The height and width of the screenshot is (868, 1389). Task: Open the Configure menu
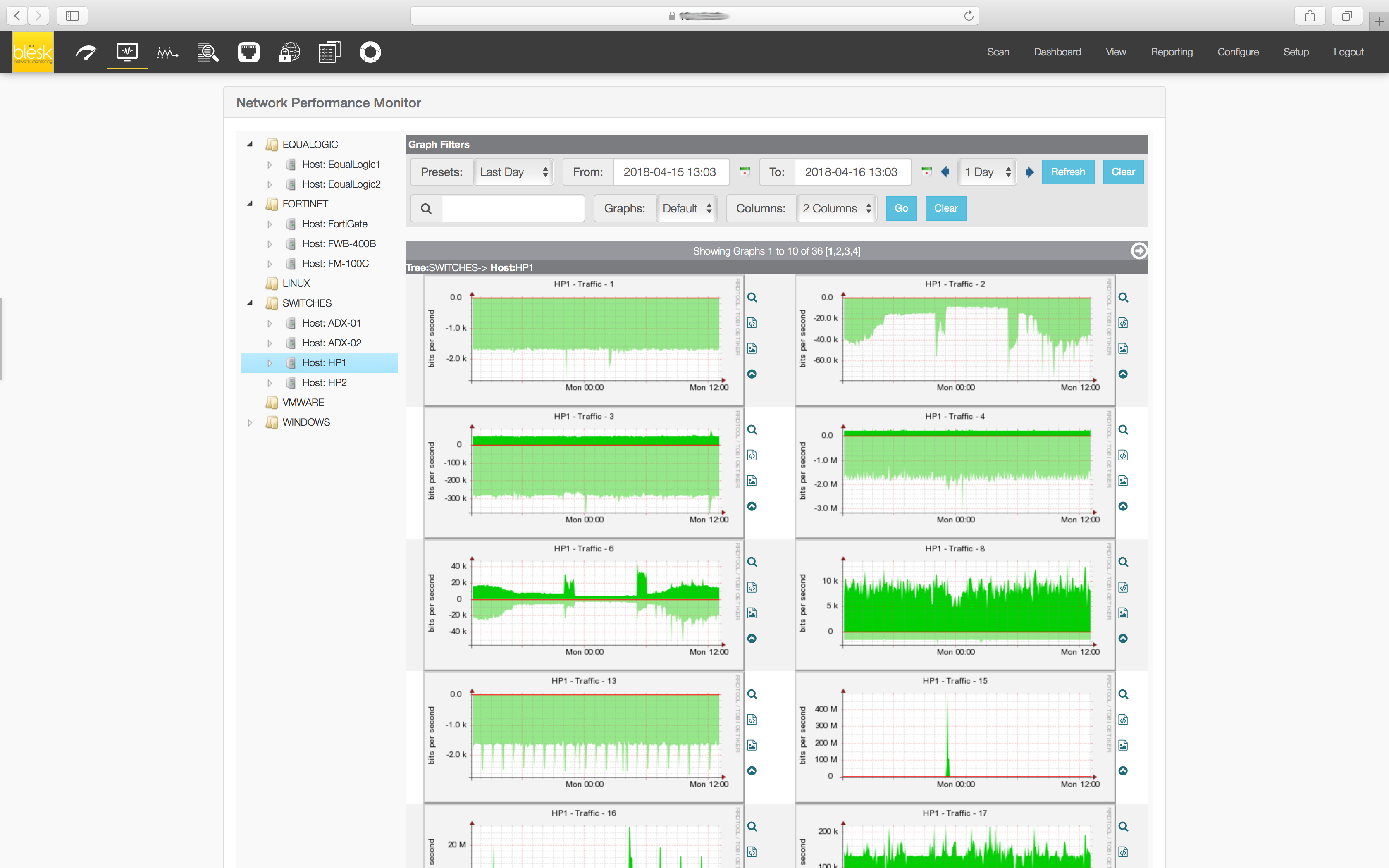pyautogui.click(x=1237, y=52)
